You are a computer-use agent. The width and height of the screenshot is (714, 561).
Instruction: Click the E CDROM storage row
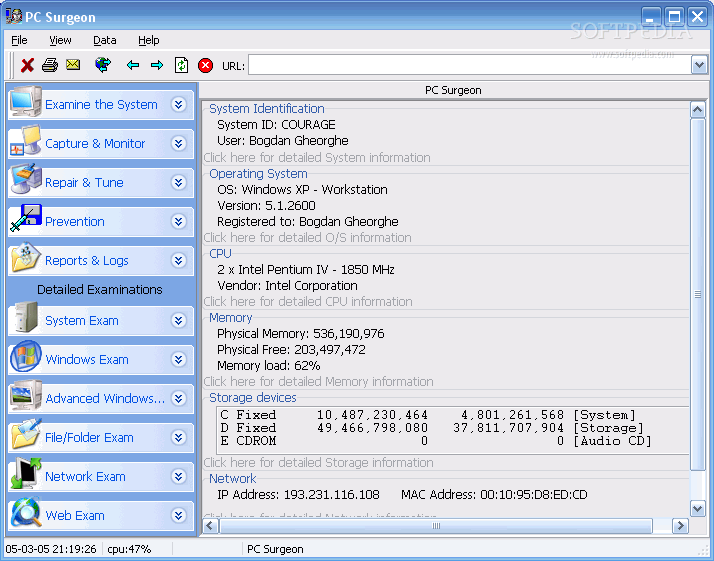click(436, 441)
